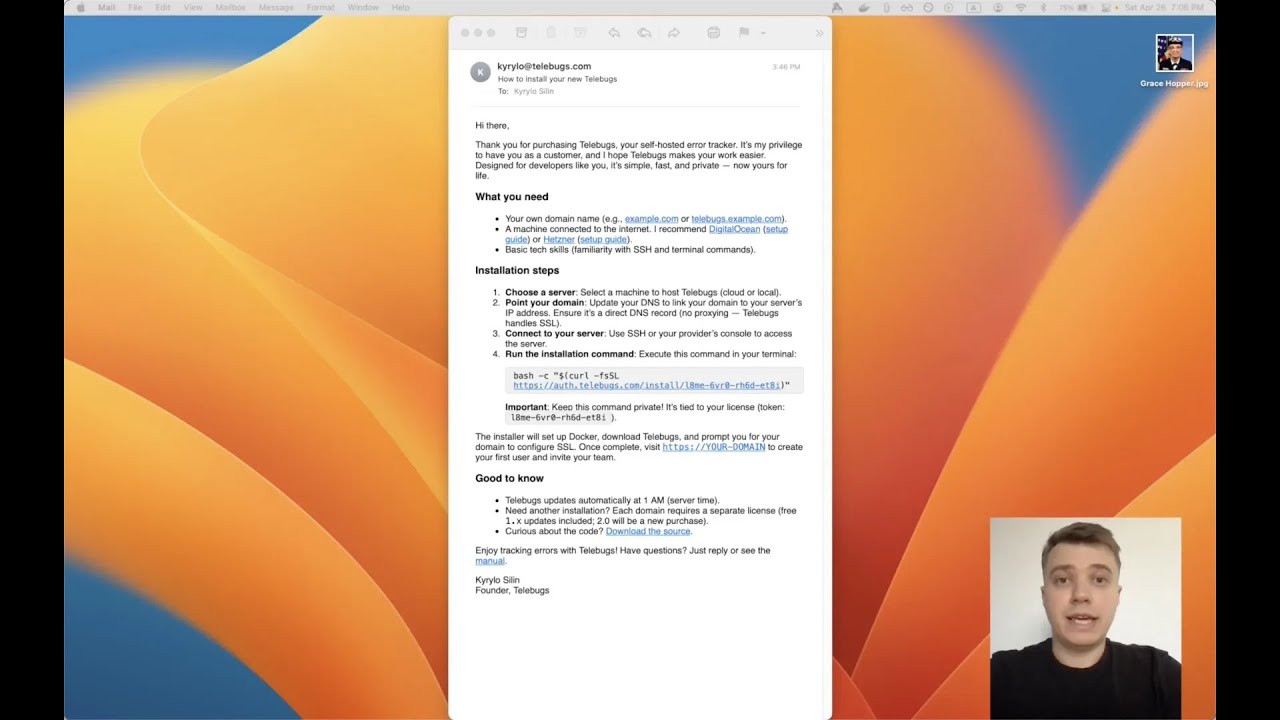Click the battery indicator in menu bar
Screen dimensions: 1280x720
(x=1073, y=7)
